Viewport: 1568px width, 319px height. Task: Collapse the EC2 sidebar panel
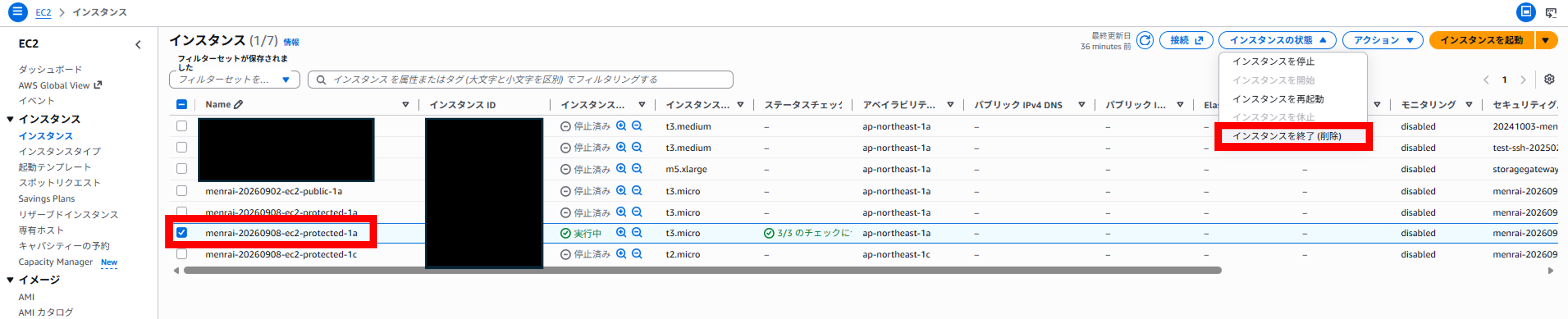coord(138,45)
